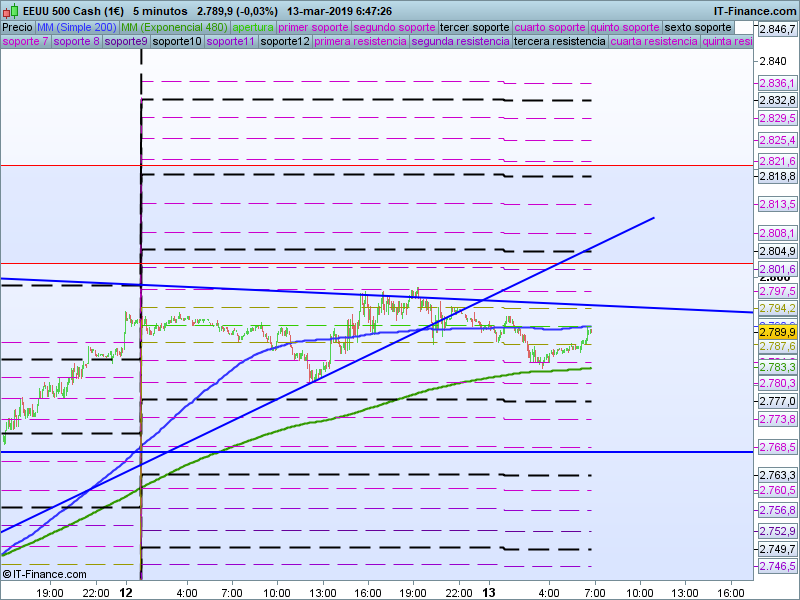Click the soporte11 legend label
The image size is (800, 600).
[231, 41]
